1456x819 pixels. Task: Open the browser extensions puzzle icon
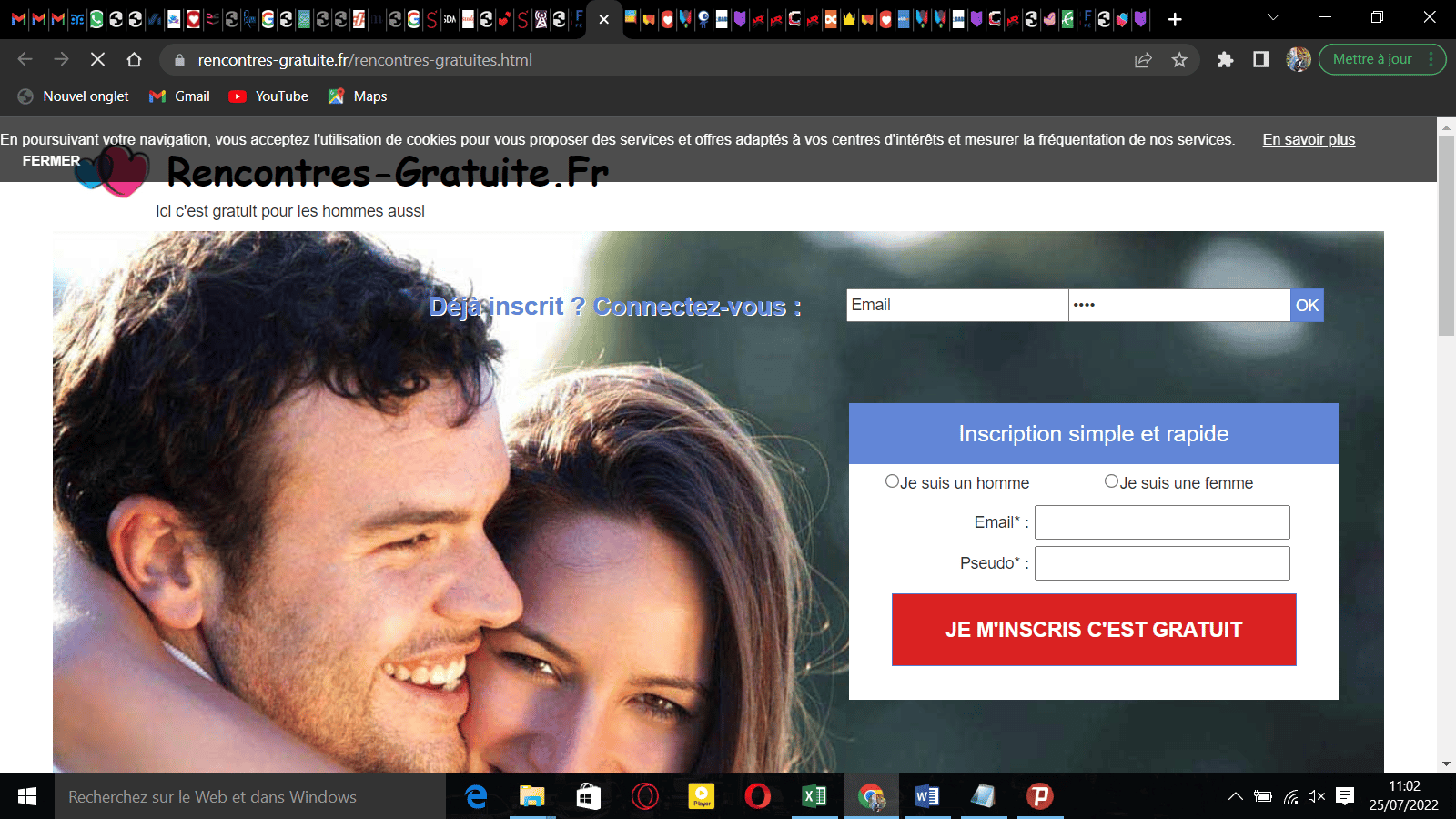[x=1225, y=60]
